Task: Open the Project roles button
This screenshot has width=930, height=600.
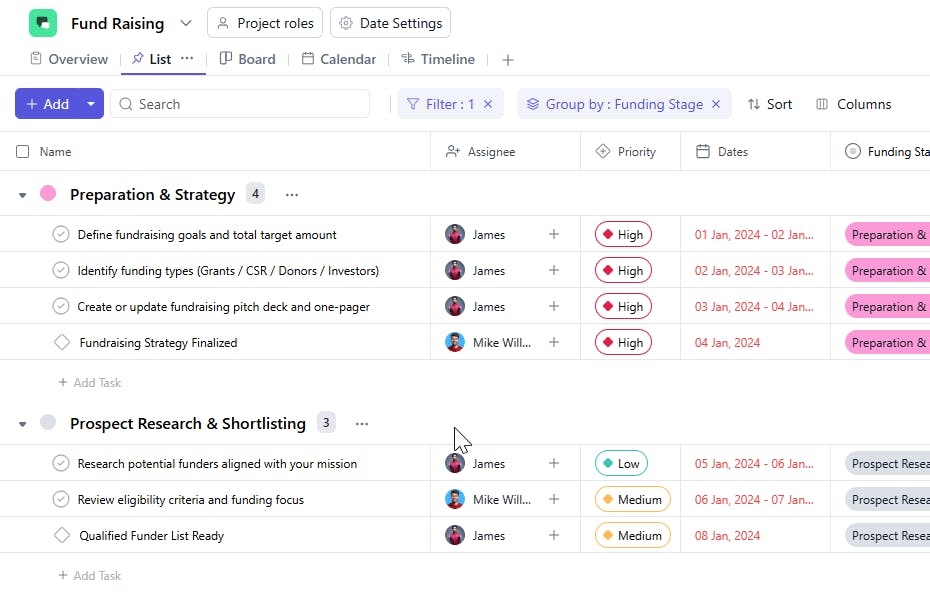Action: coord(265,23)
